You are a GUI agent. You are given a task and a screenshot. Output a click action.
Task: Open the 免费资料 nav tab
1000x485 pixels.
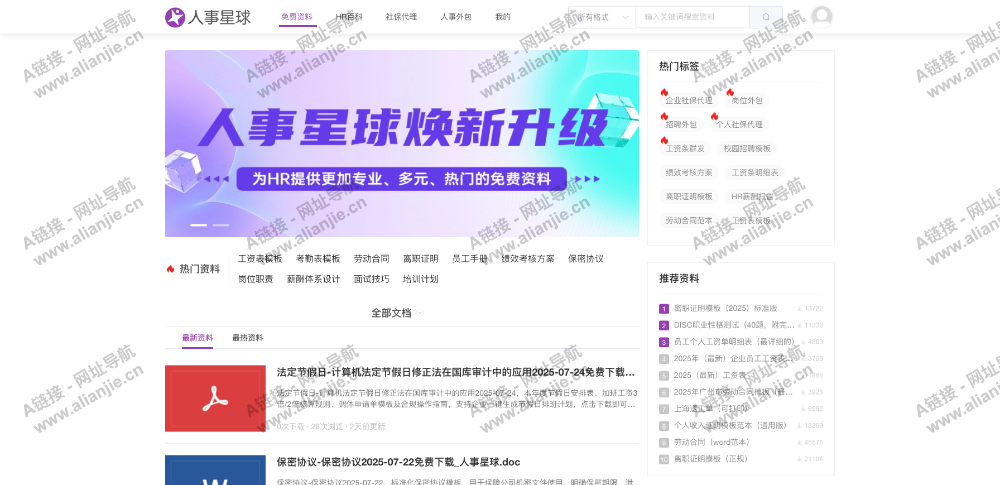tap(297, 17)
